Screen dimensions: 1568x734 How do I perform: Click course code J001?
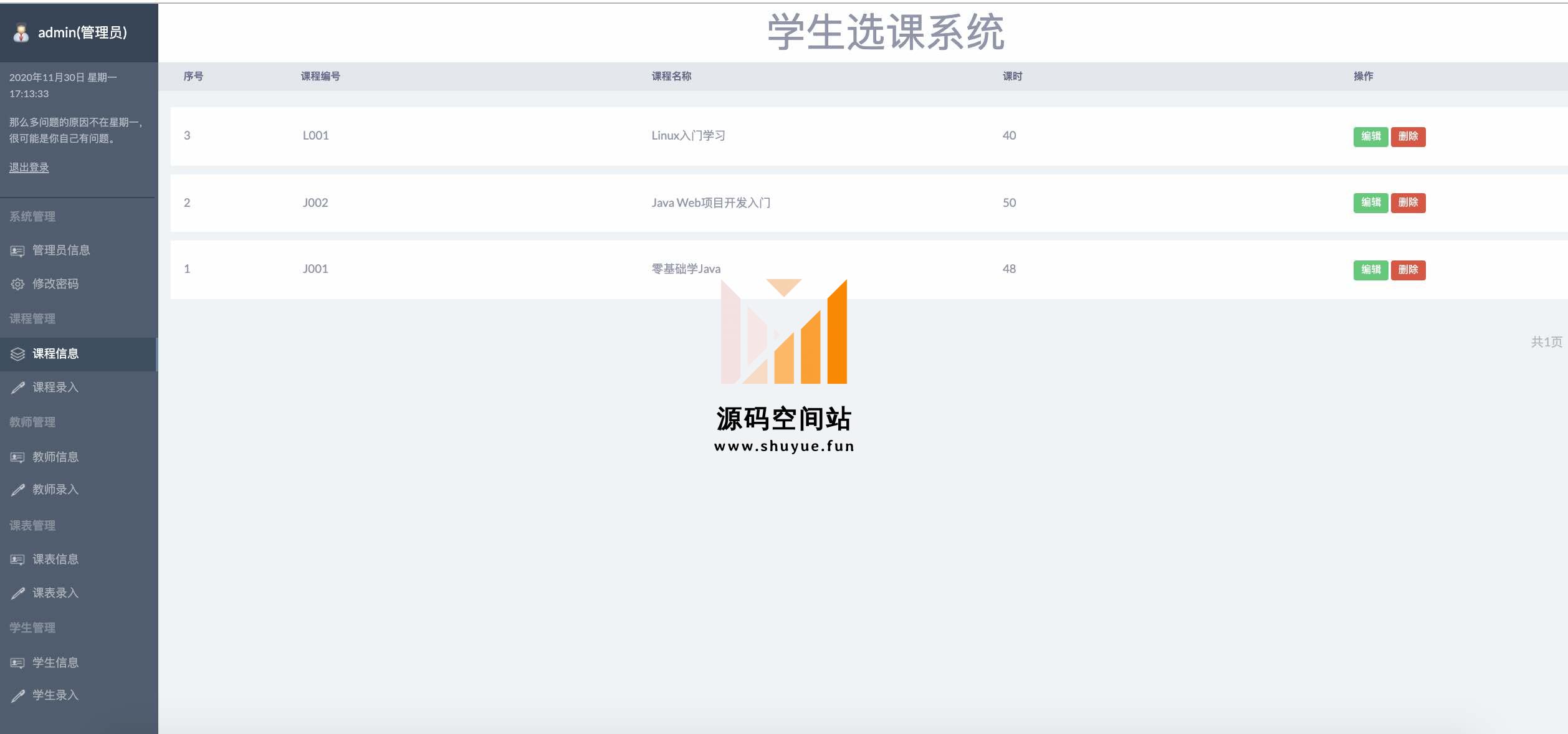315,269
